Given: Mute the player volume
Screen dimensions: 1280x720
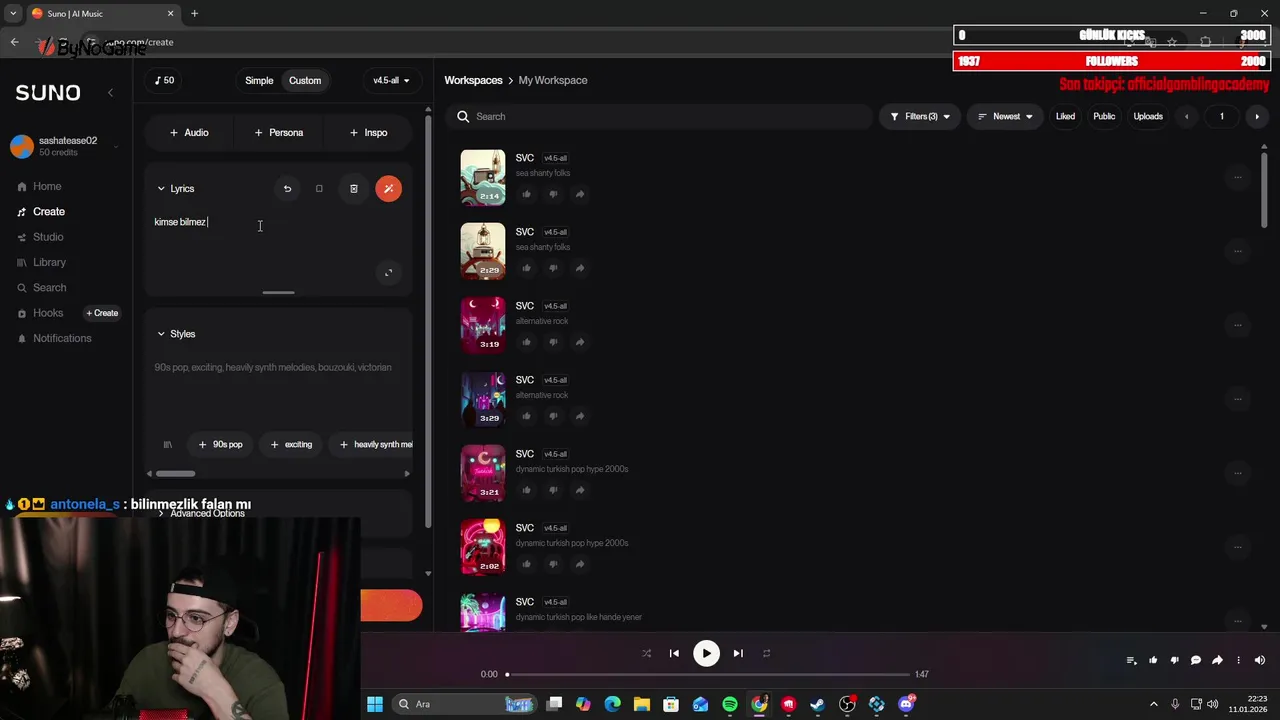Looking at the screenshot, I should pos(1259,660).
